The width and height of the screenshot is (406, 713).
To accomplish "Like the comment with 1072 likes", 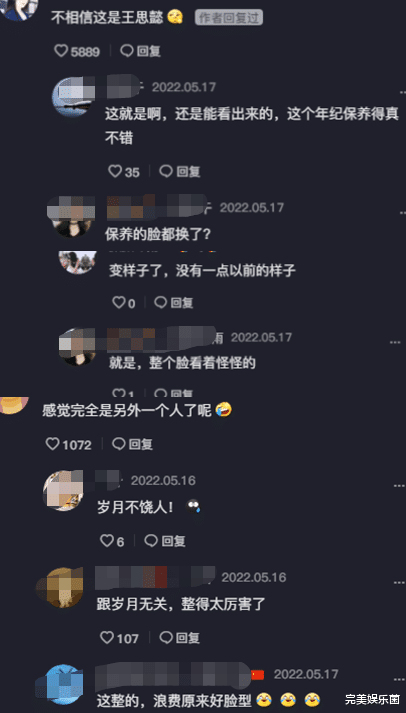I will tap(52, 444).
